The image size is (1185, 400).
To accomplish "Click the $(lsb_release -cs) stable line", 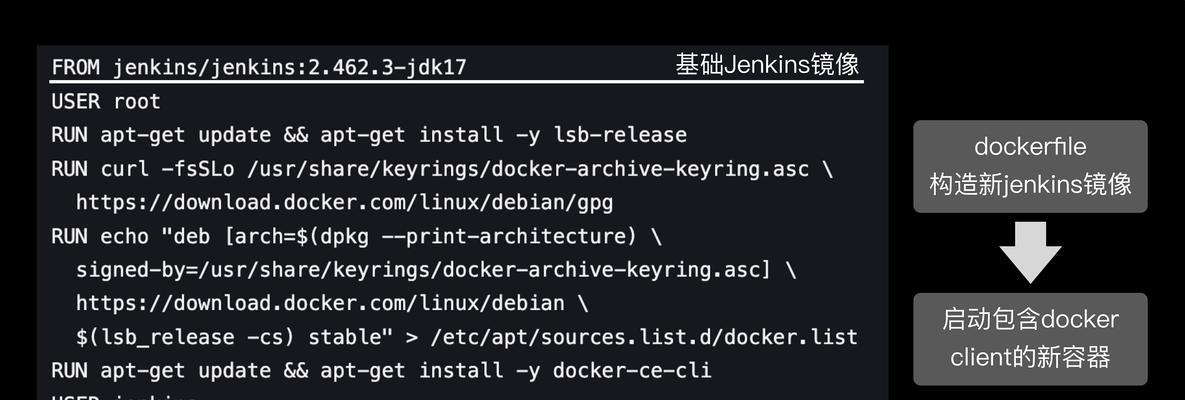I will [x=467, y=336].
